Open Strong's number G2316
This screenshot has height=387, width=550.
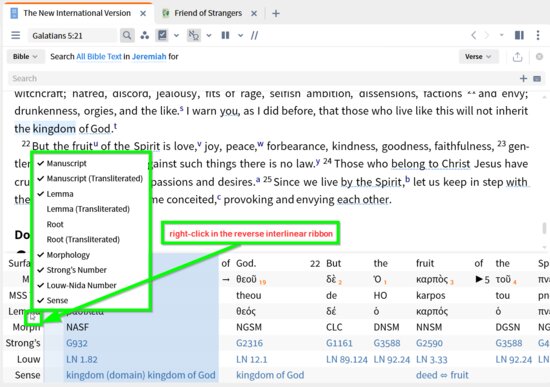(249, 343)
